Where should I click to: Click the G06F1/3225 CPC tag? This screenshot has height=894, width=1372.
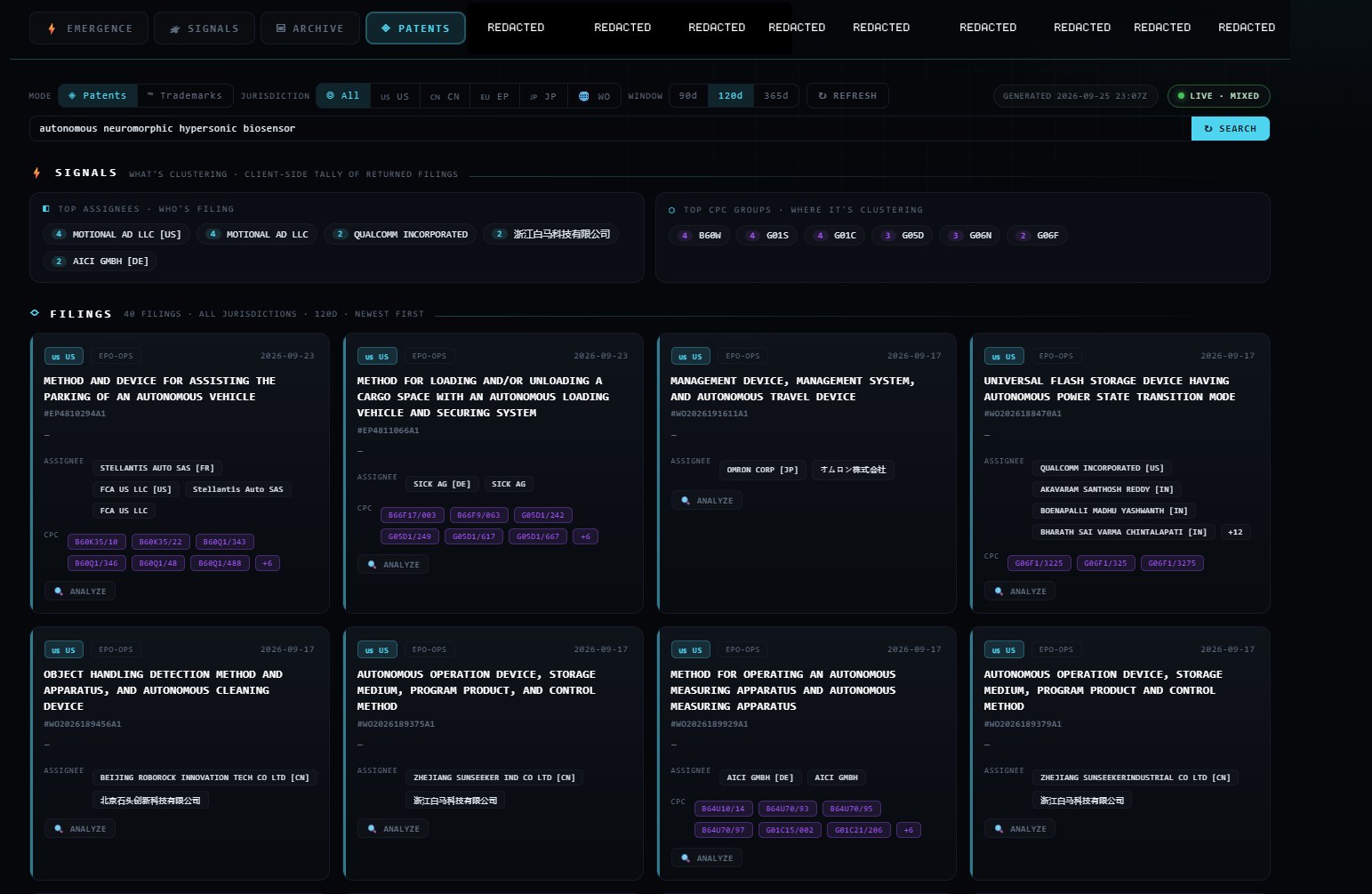coord(1039,563)
